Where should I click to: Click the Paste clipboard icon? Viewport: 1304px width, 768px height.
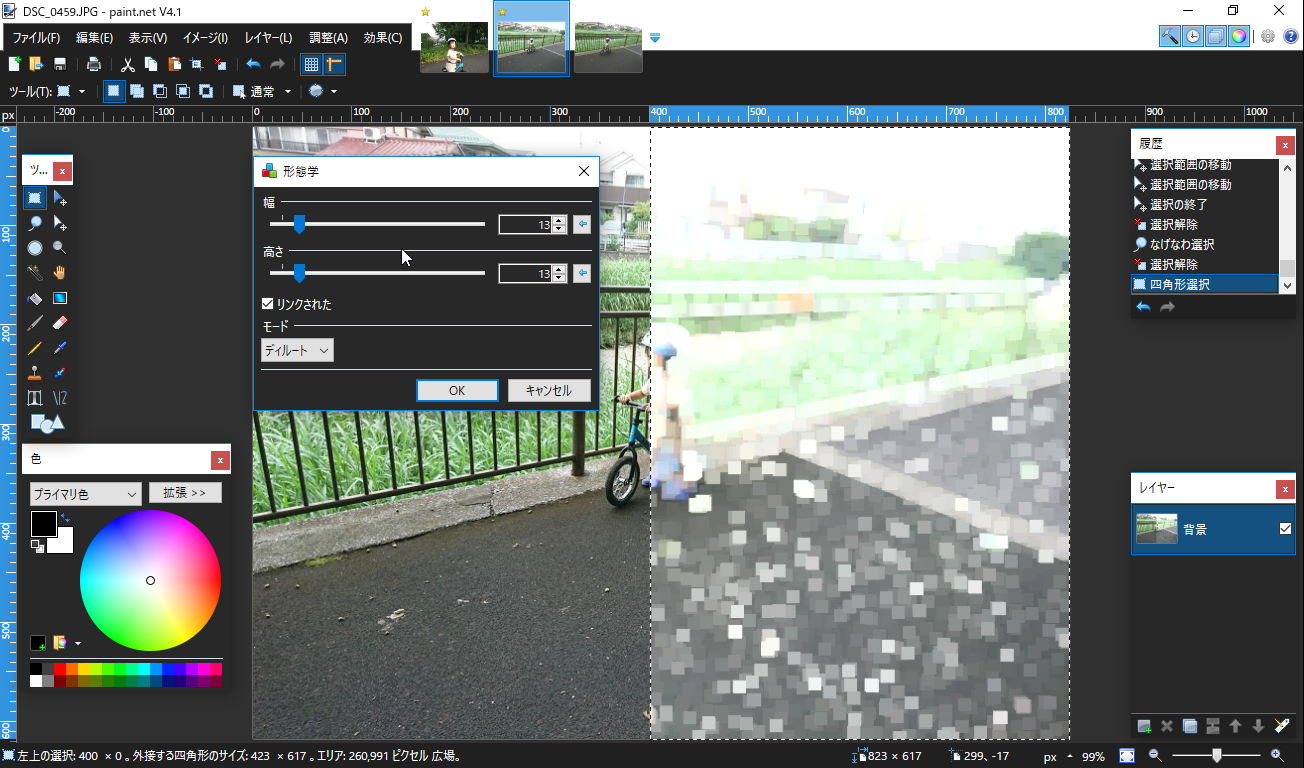174,64
